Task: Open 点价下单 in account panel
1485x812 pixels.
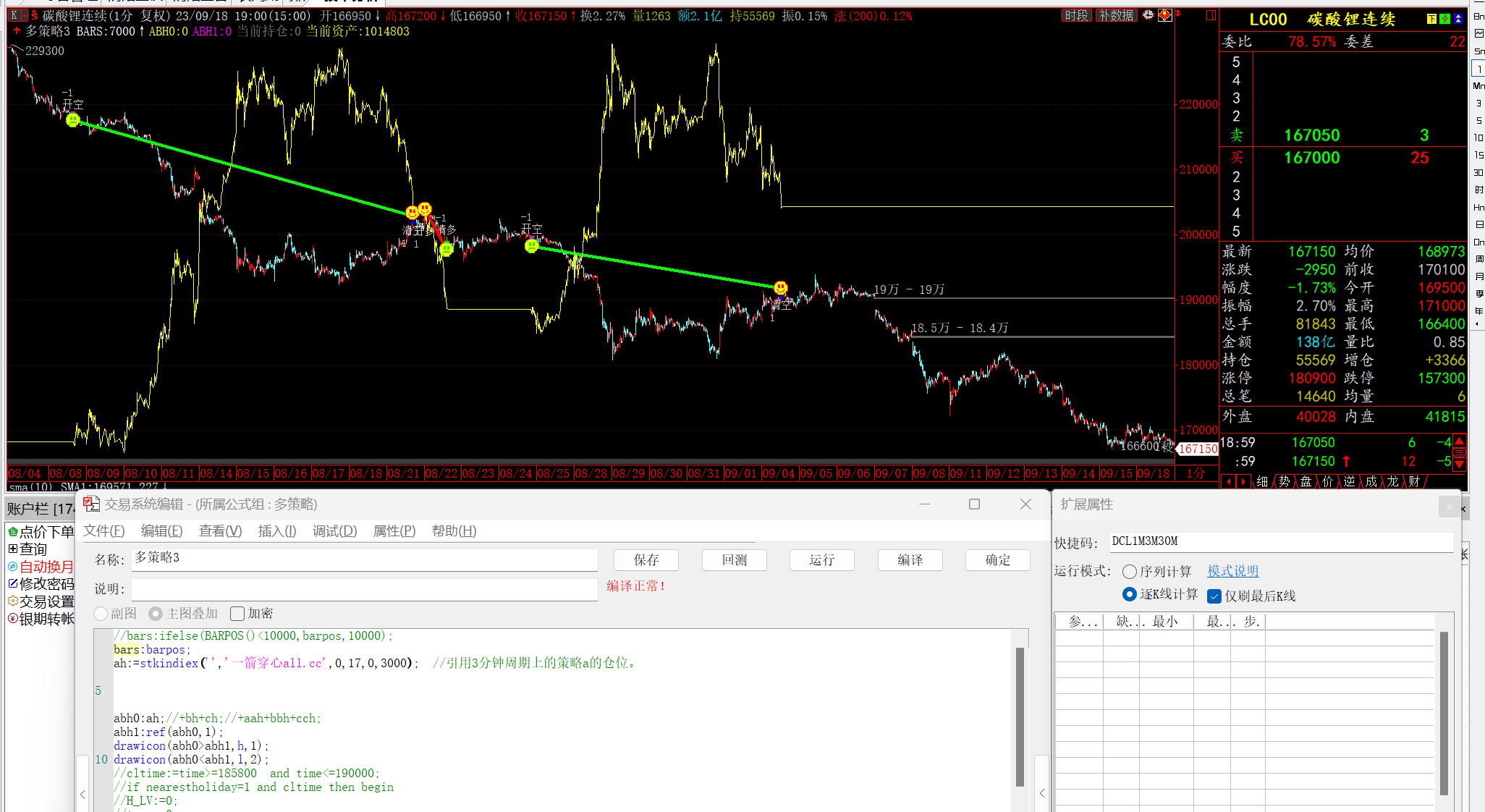Action: [x=41, y=532]
